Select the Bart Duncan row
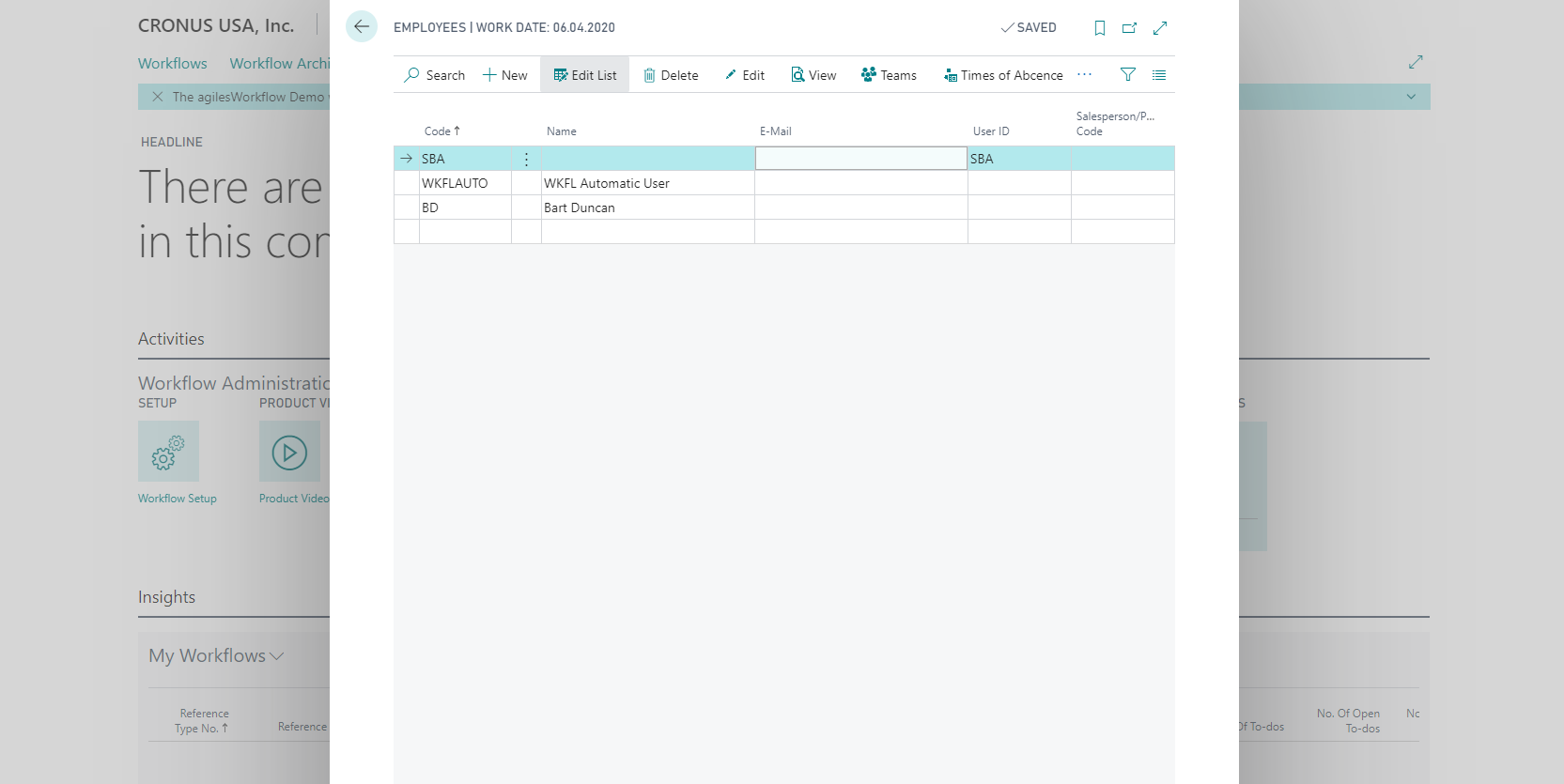Screen dimensions: 1564x784 579,208
